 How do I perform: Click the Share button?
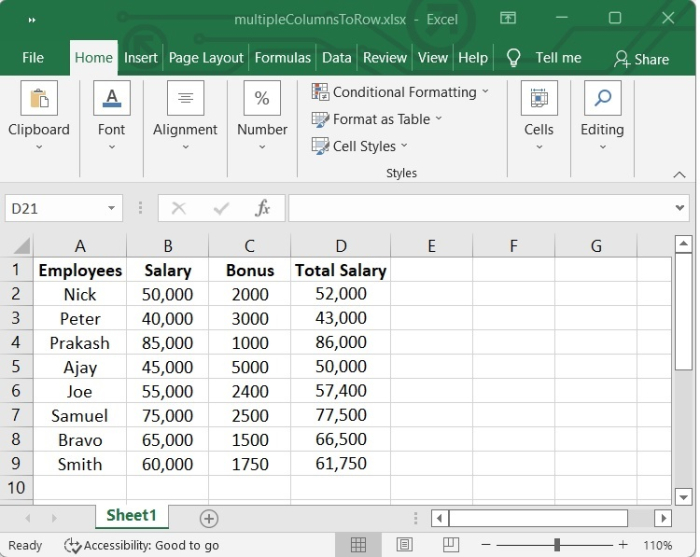click(x=641, y=59)
